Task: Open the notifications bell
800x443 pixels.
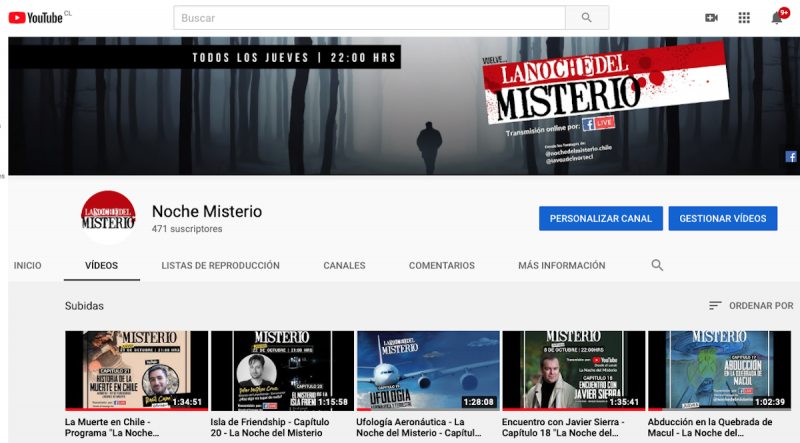Action: coord(777,18)
